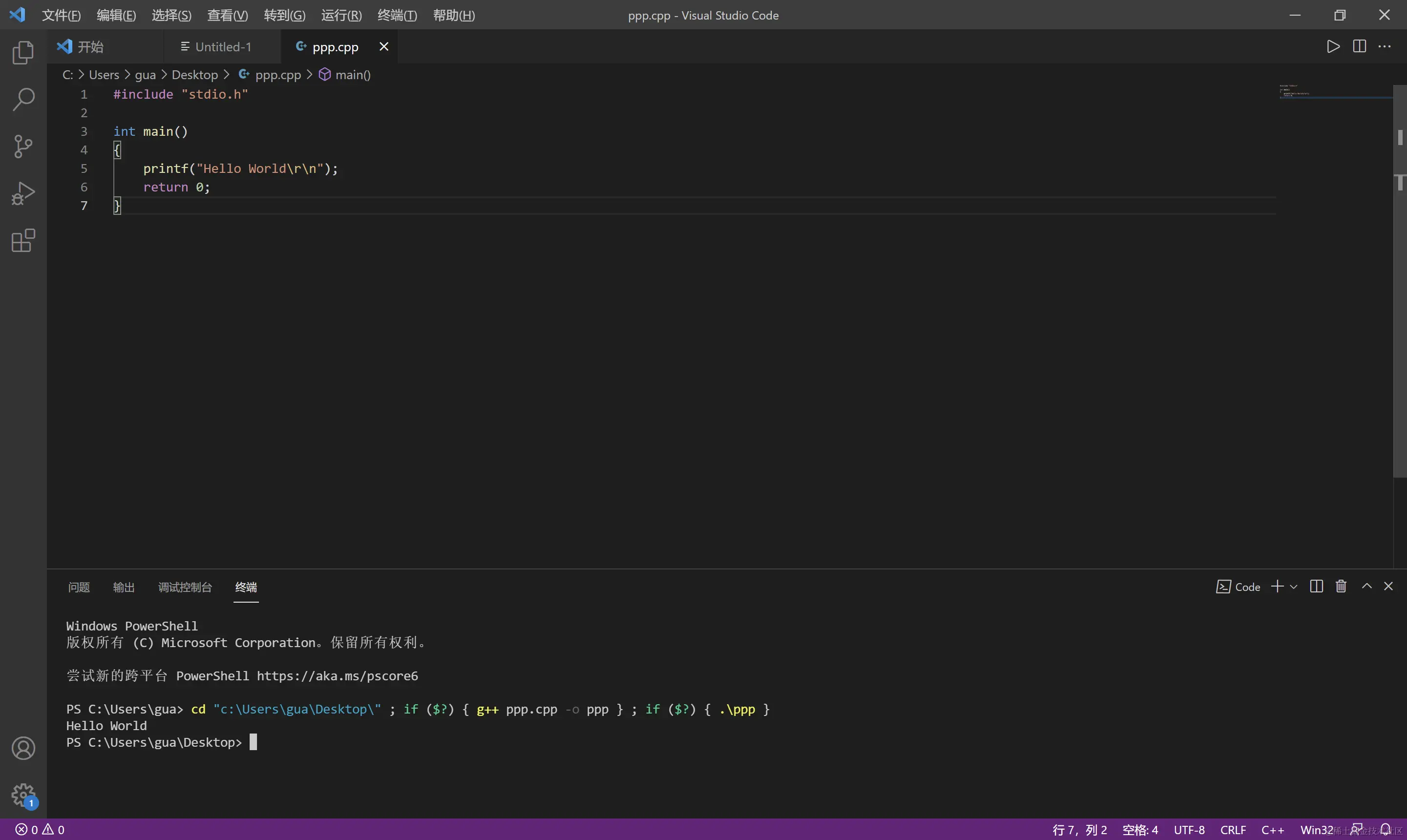Open the editor's More Actions ellipsis
This screenshot has height=840, width=1407.
[x=1385, y=46]
